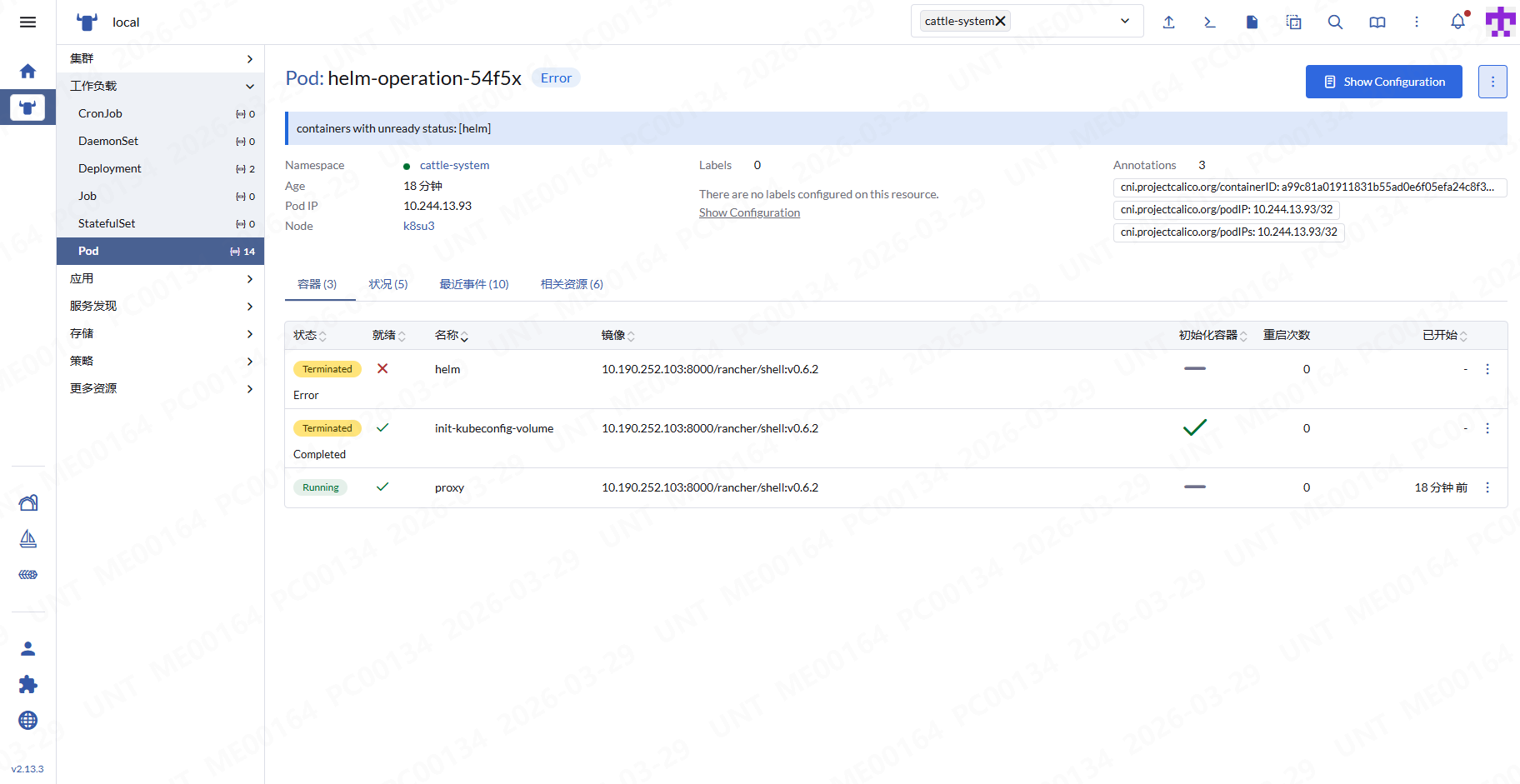Open the resource search magnifier icon
The height and width of the screenshot is (784, 1520).
point(1335,22)
